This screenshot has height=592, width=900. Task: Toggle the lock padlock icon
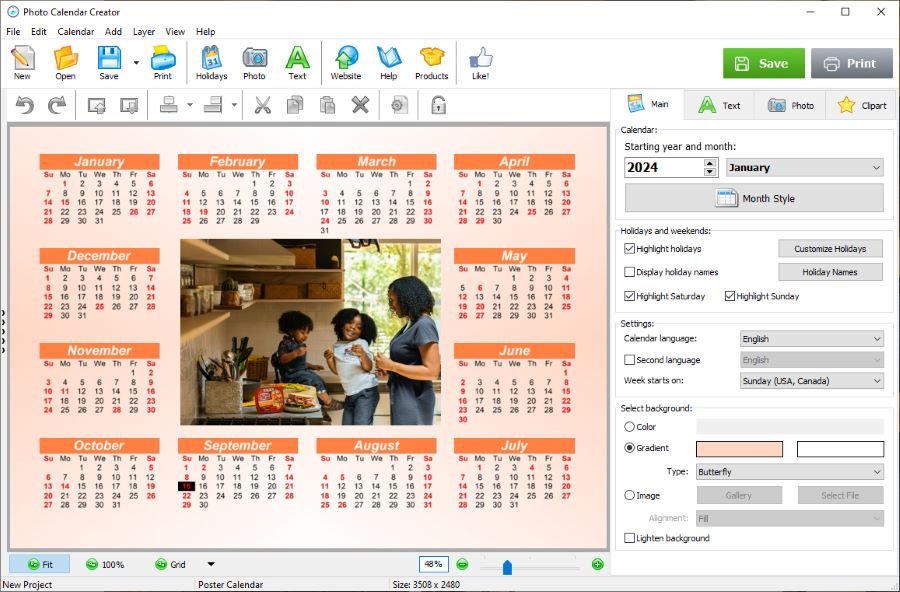(439, 105)
